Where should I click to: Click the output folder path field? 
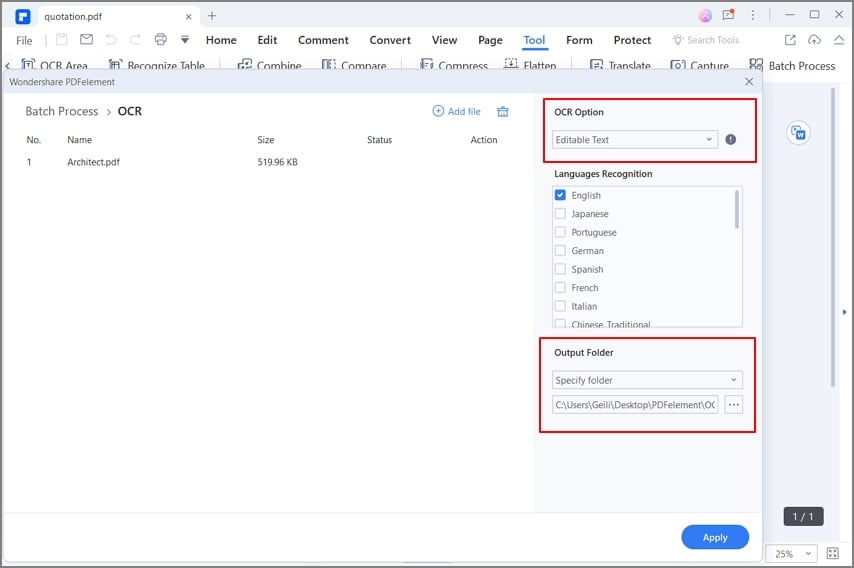635,405
